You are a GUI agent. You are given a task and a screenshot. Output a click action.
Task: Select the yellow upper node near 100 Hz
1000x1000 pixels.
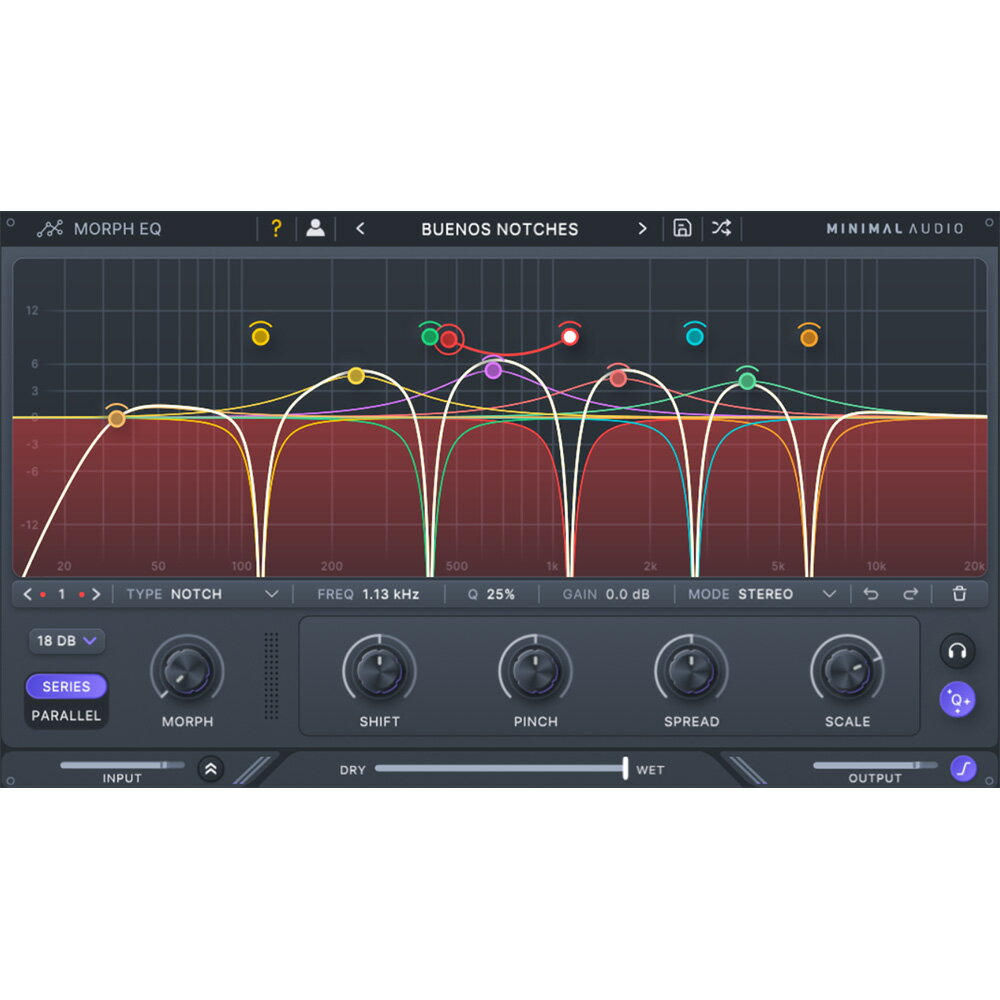[260, 336]
